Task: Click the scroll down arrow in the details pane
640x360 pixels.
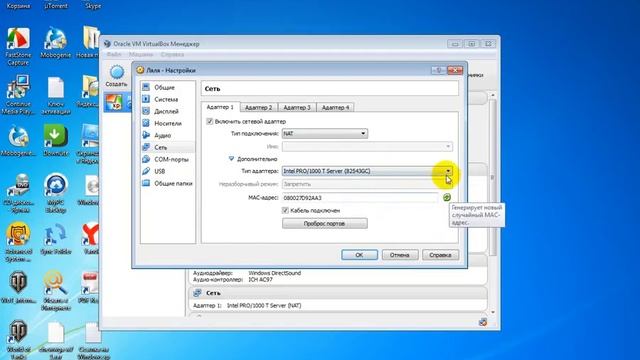Action: point(493,312)
